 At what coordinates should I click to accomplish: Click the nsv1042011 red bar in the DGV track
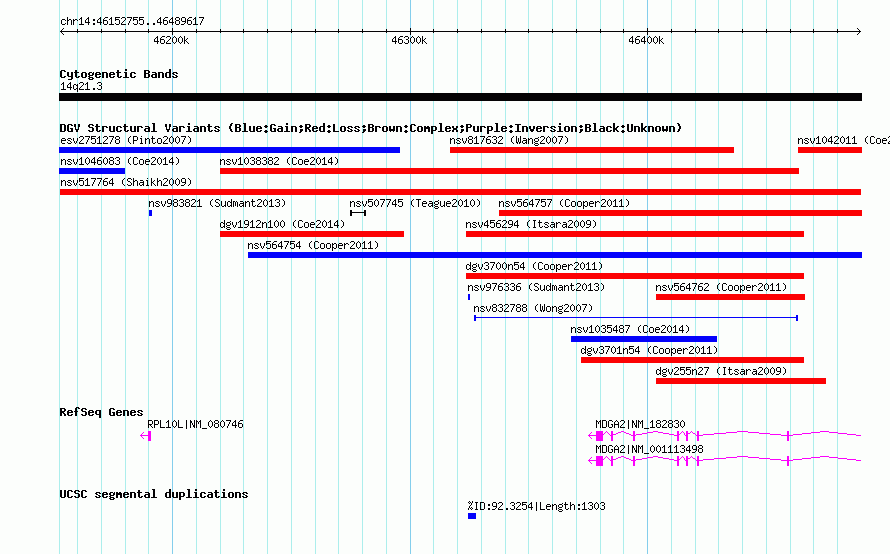pos(830,150)
